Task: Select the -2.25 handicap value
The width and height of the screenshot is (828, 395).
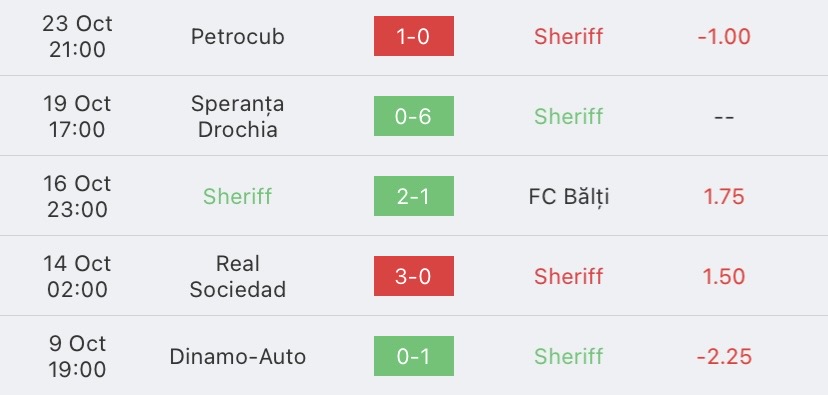Action: click(724, 356)
